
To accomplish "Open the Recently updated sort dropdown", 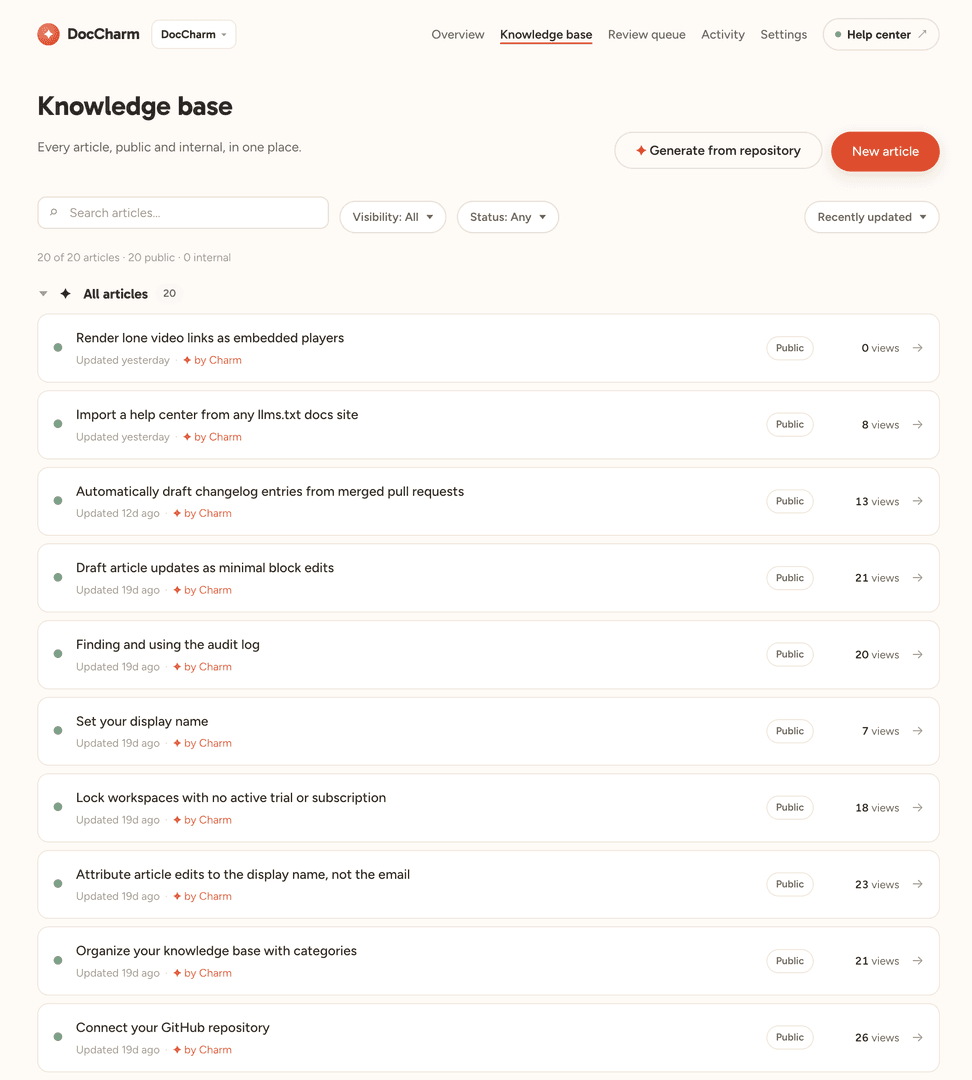I will 871,217.
